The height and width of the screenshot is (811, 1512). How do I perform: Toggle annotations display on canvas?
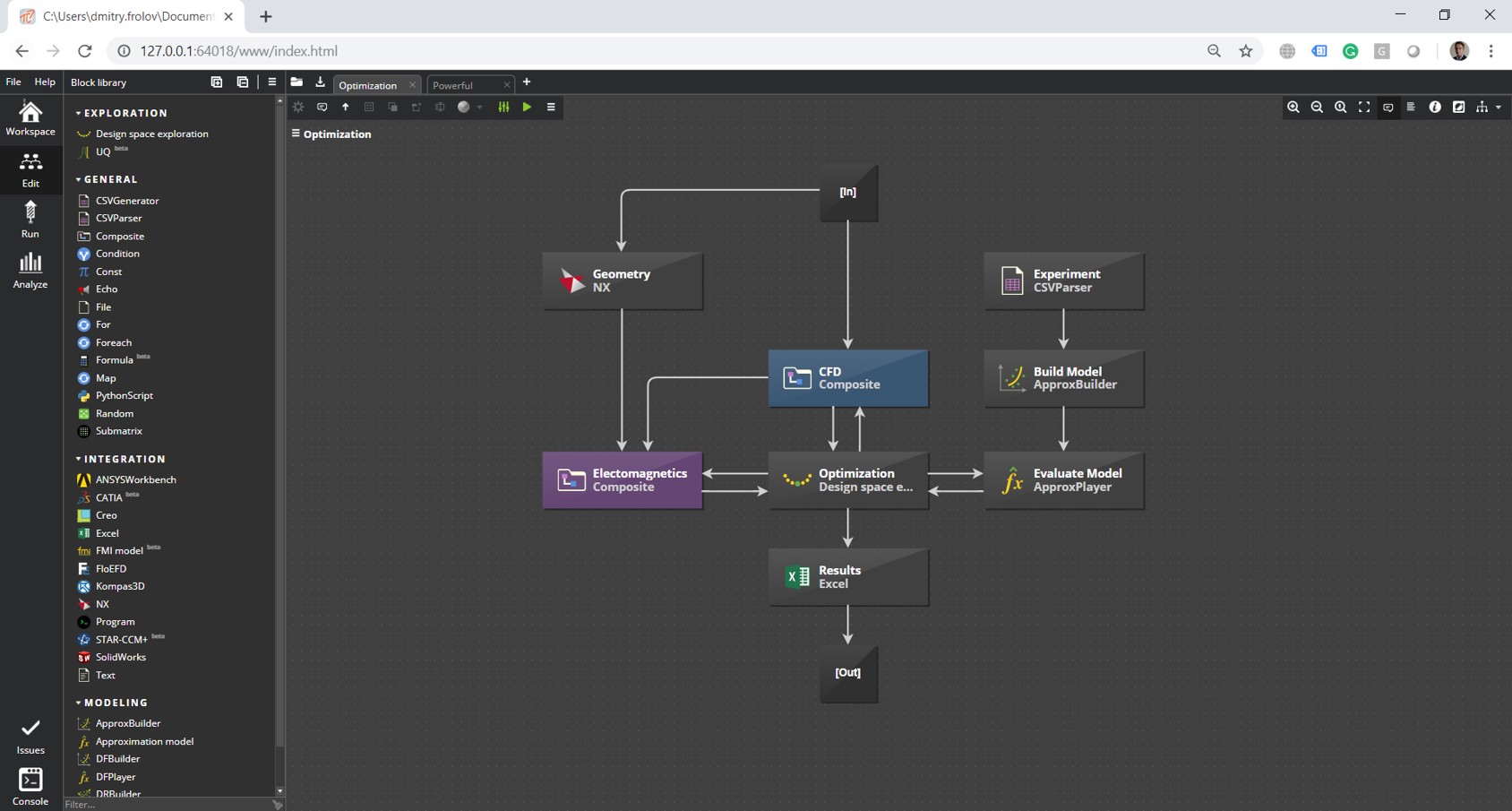pyautogui.click(x=1388, y=108)
